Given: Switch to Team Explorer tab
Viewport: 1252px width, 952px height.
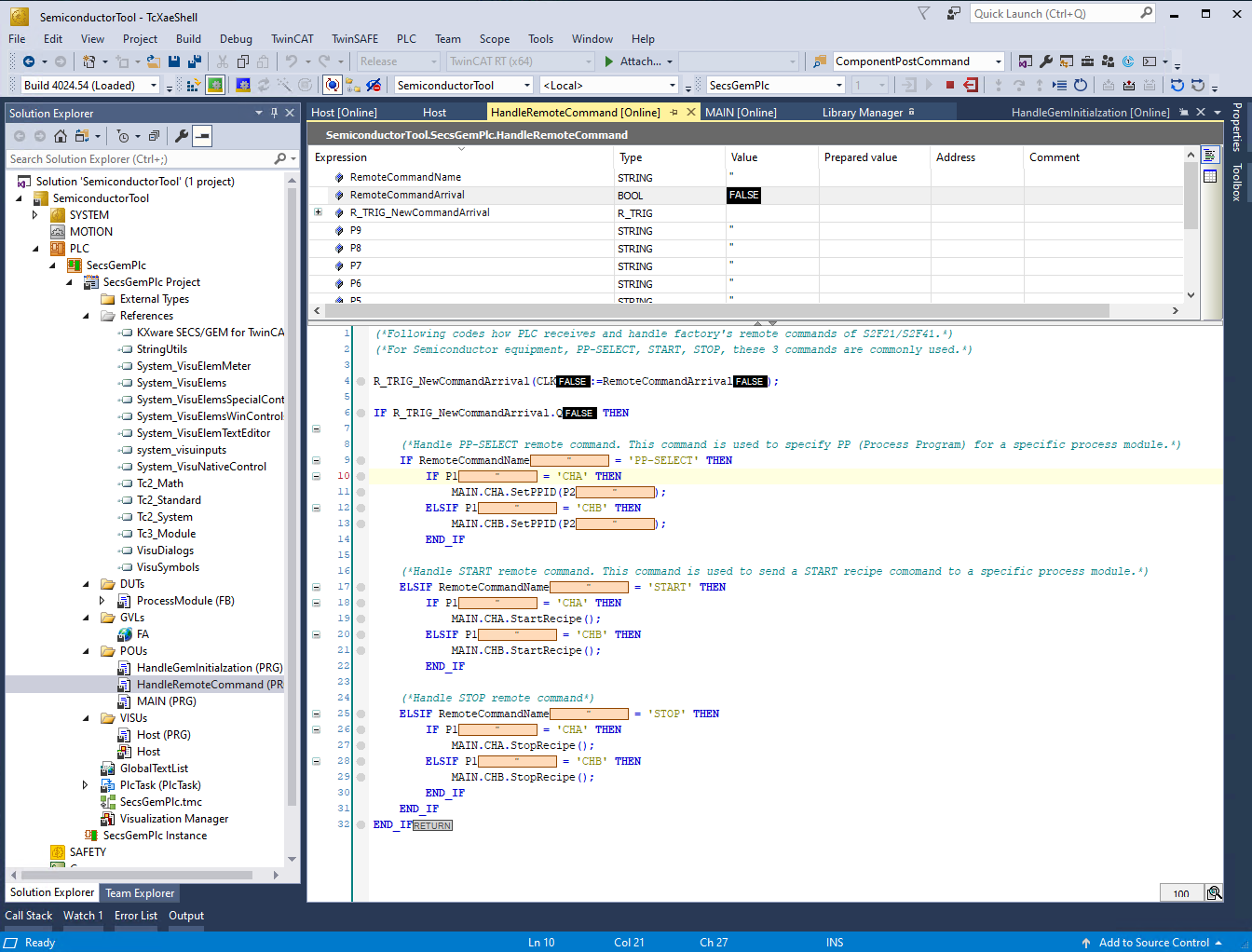Looking at the screenshot, I should (140, 892).
